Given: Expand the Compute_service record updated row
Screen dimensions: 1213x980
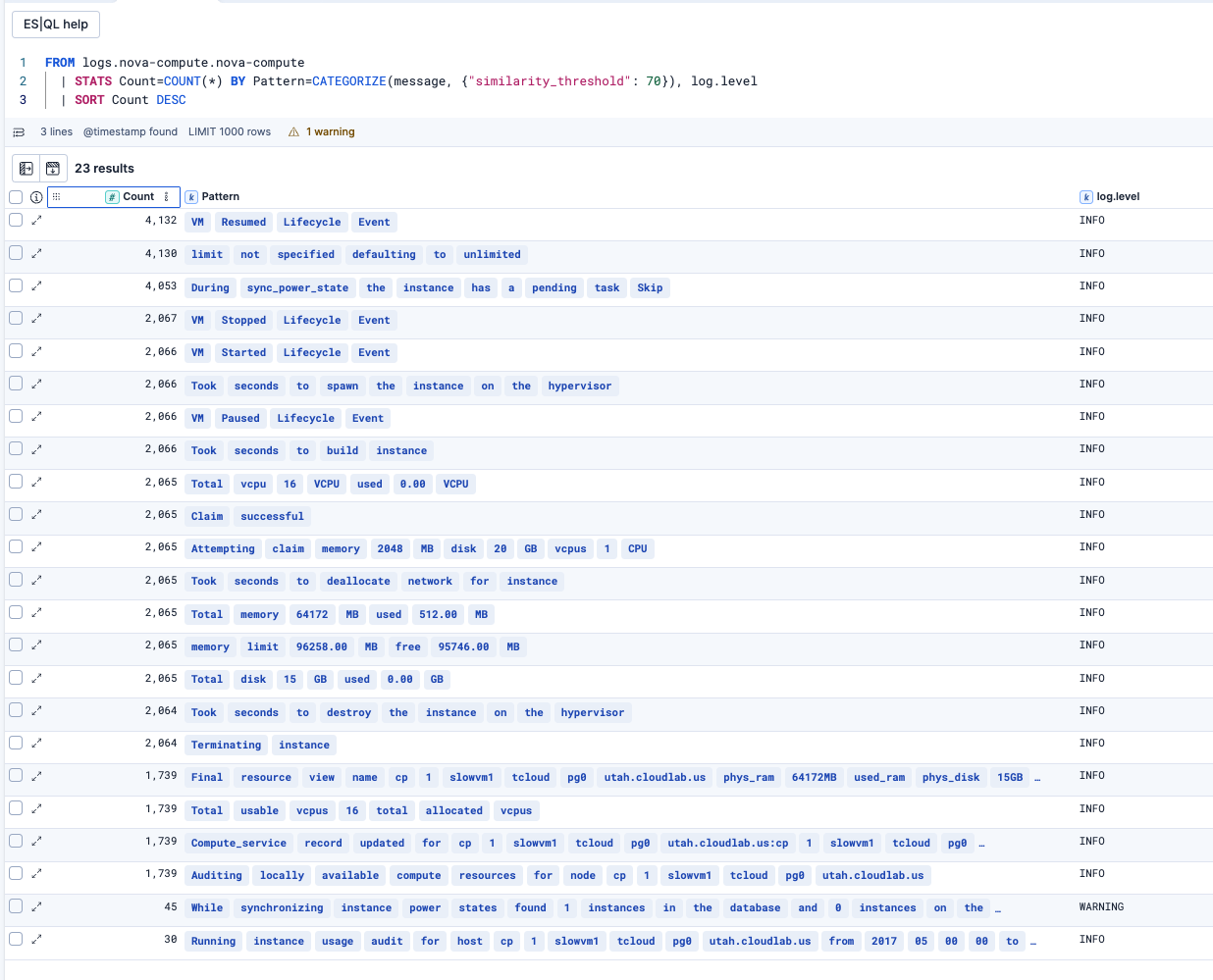Looking at the screenshot, I should click(36, 841).
